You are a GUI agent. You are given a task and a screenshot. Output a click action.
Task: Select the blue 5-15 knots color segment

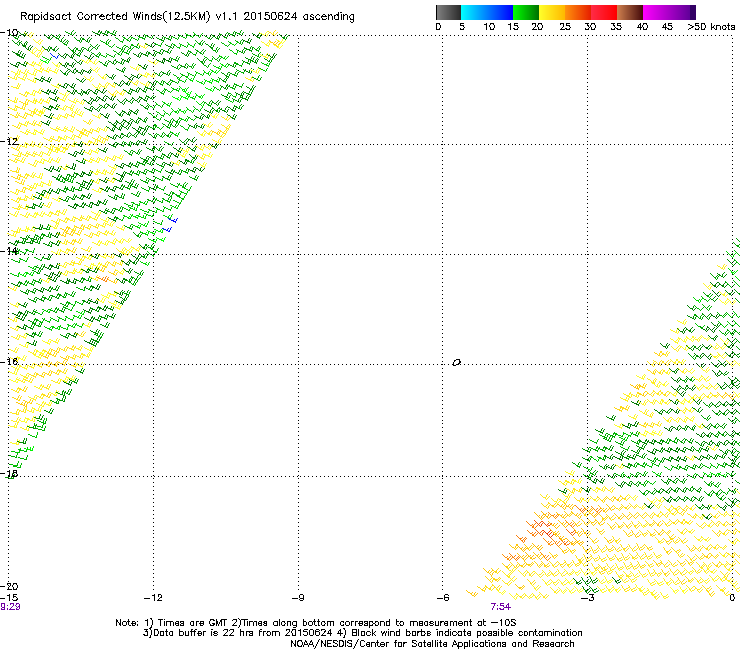[487, 12]
